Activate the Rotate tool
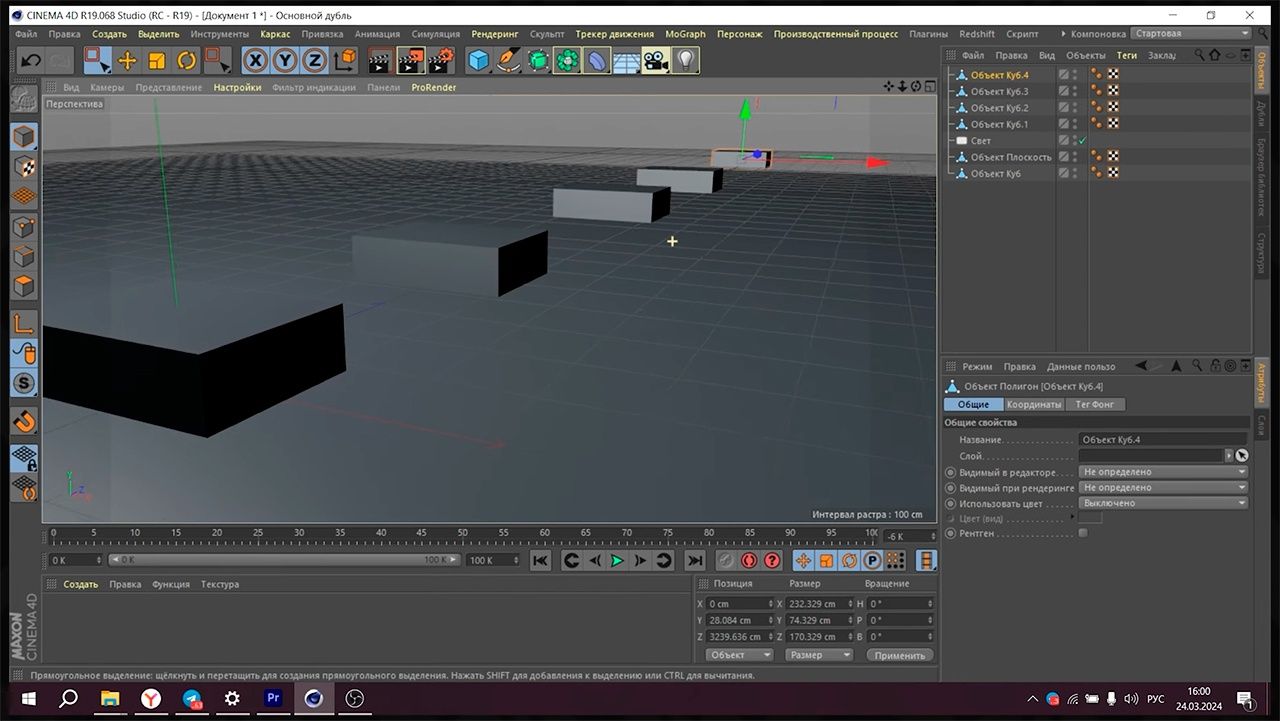This screenshot has height=721, width=1280. pos(187,61)
